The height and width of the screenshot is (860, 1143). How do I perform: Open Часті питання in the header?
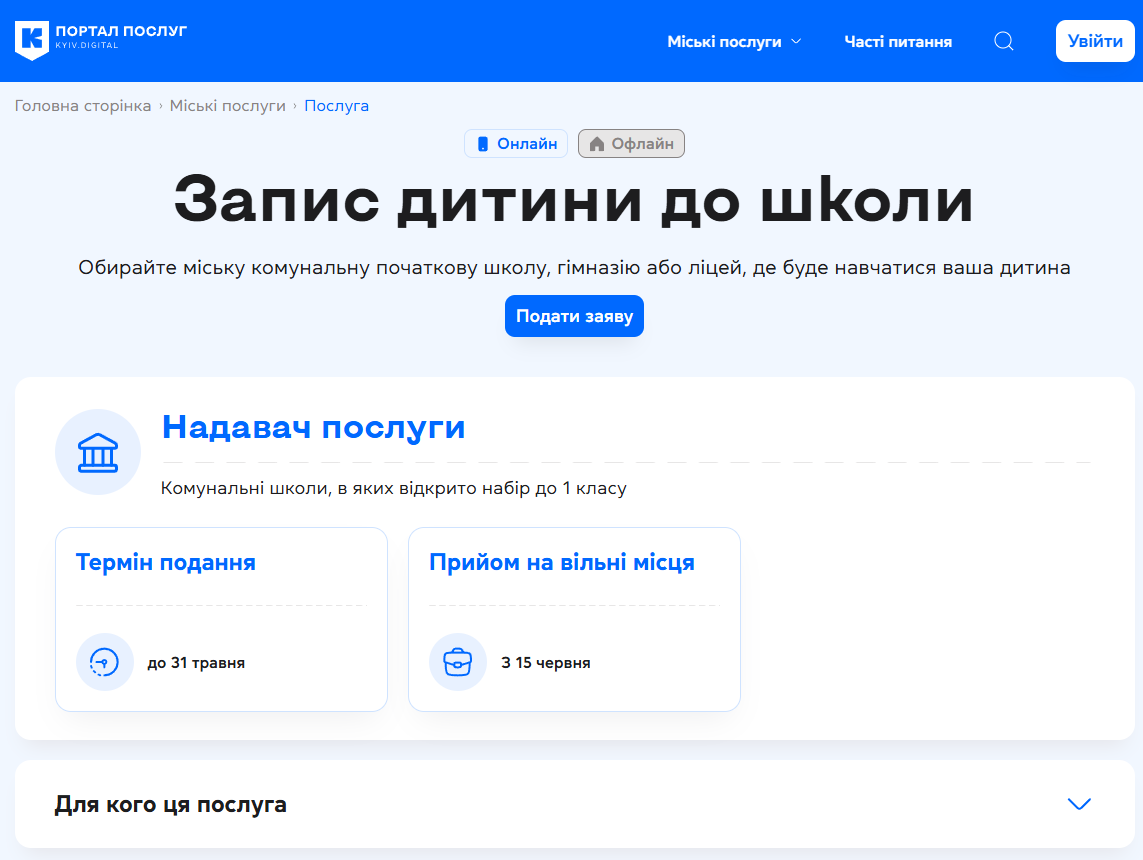point(898,42)
